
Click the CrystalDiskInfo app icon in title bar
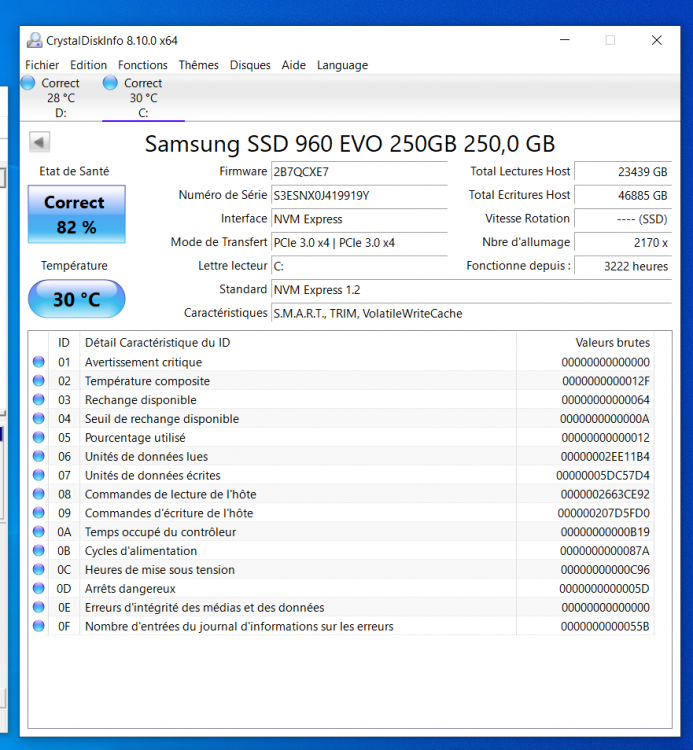tap(35, 41)
